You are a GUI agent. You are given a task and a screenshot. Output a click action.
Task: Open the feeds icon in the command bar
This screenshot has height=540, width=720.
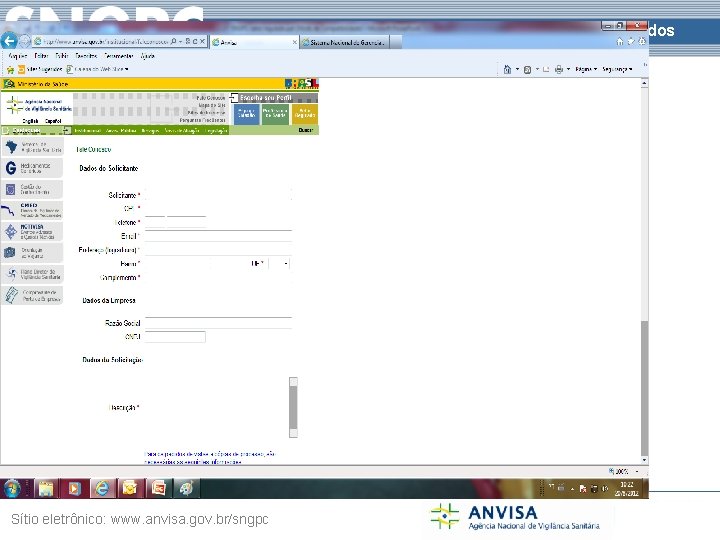528,69
